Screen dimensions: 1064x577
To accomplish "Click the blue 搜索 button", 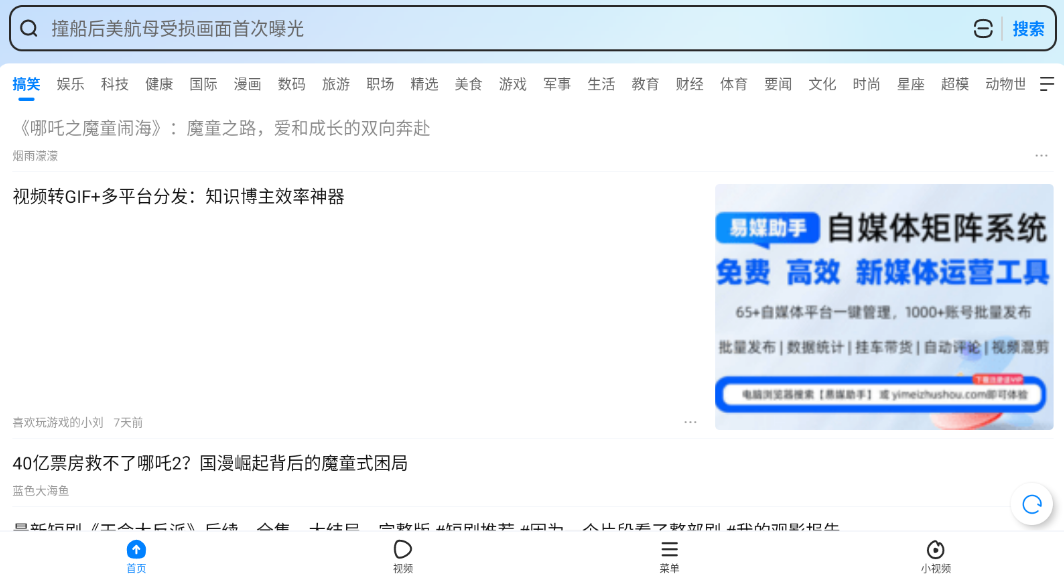I will coord(1028,29).
